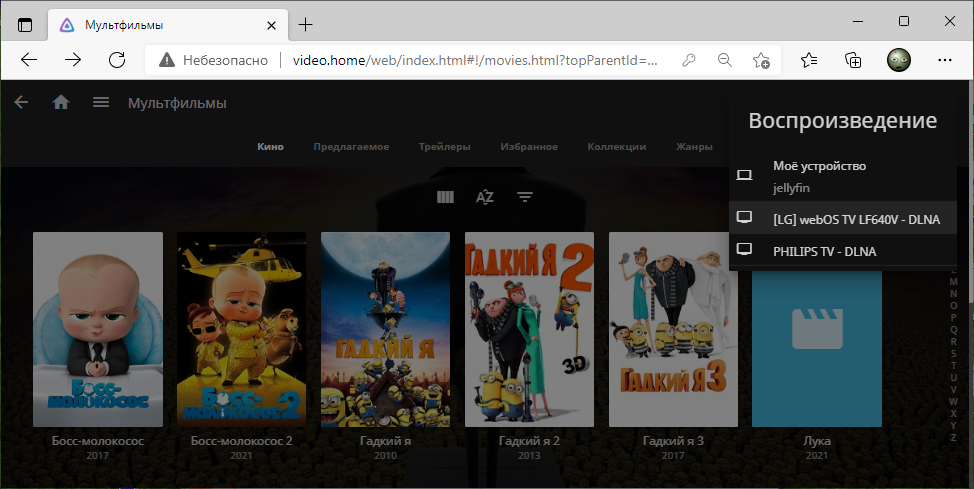The height and width of the screenshot is (489, 974).
Task: Open the A-Z sort options
Action: tap(485, 197)
